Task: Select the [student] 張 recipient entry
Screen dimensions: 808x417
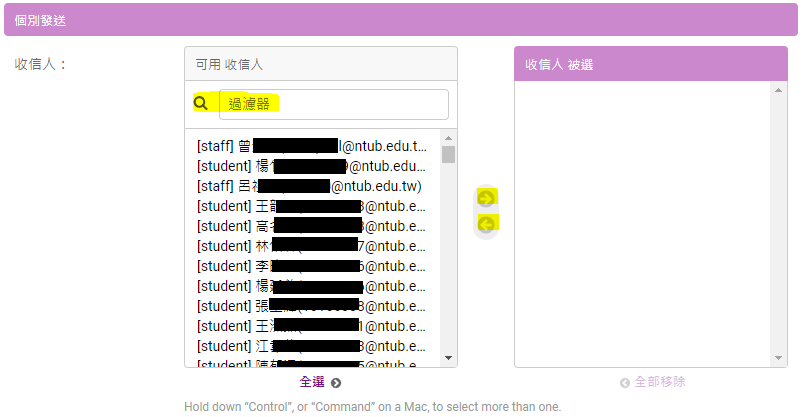Action: coord(312,306)
